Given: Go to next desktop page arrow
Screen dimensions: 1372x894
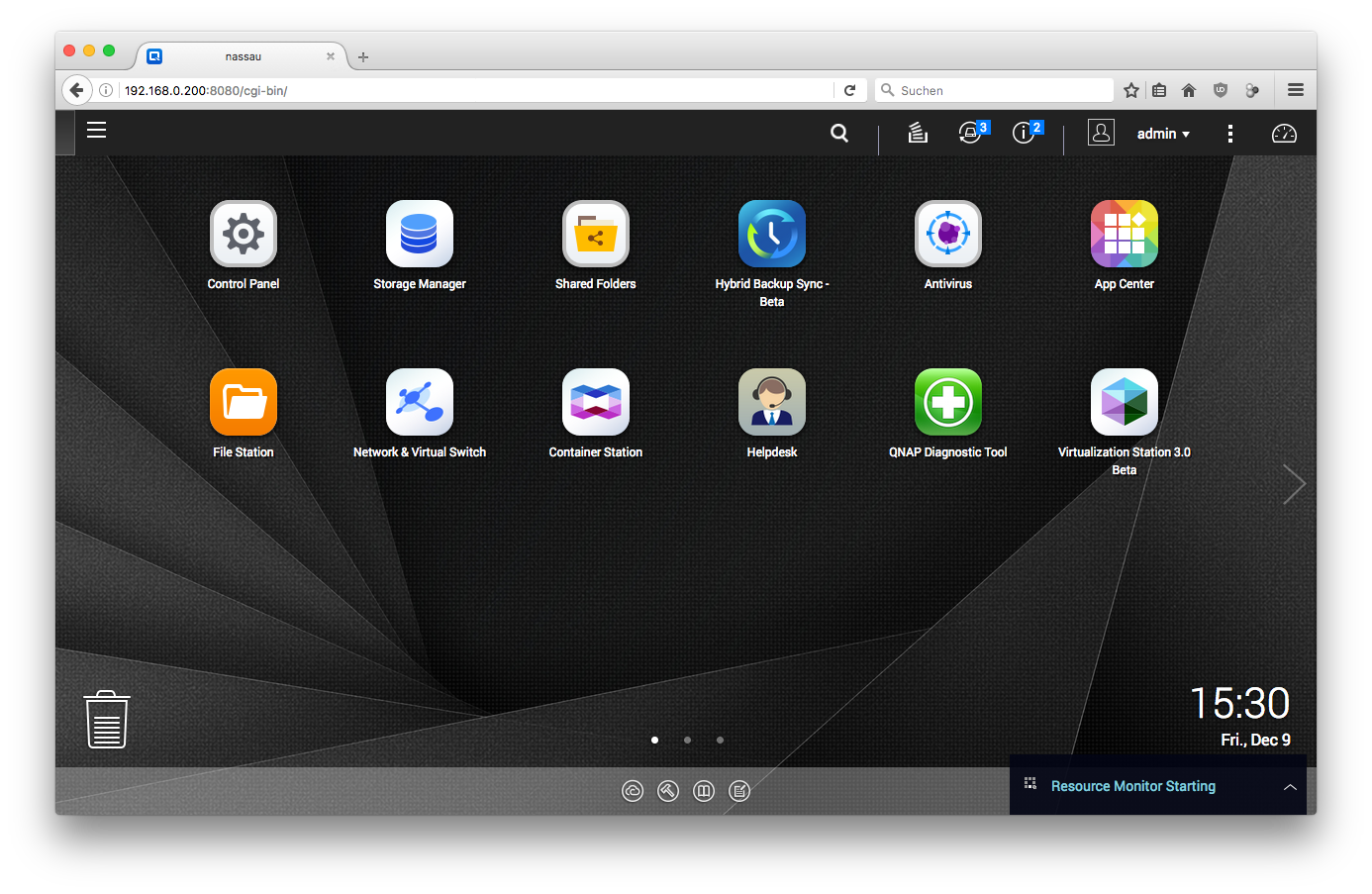Looking at the screenshot, I should [1294, 484].
